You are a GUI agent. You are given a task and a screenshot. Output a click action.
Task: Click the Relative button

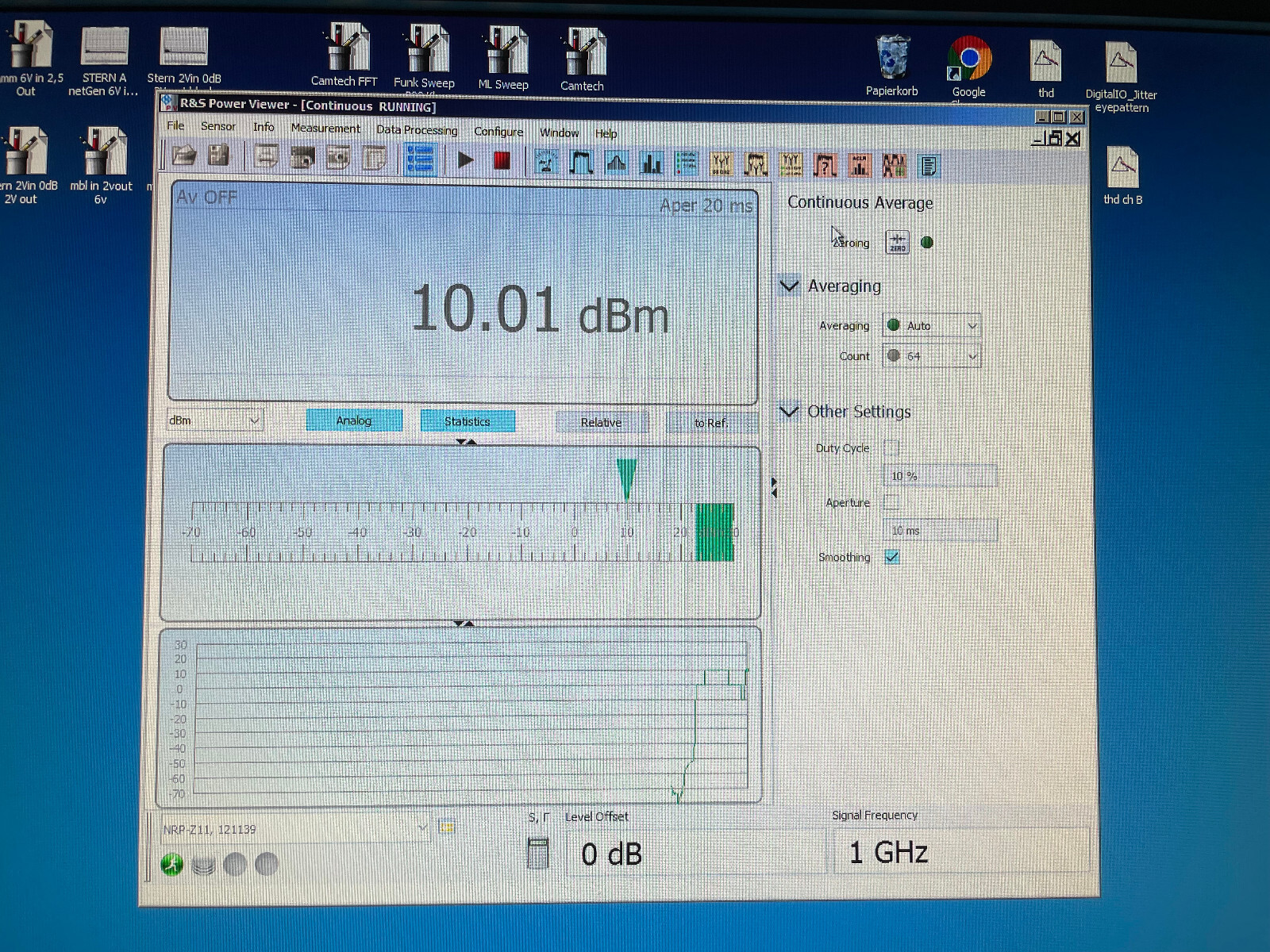pos(601,422)
